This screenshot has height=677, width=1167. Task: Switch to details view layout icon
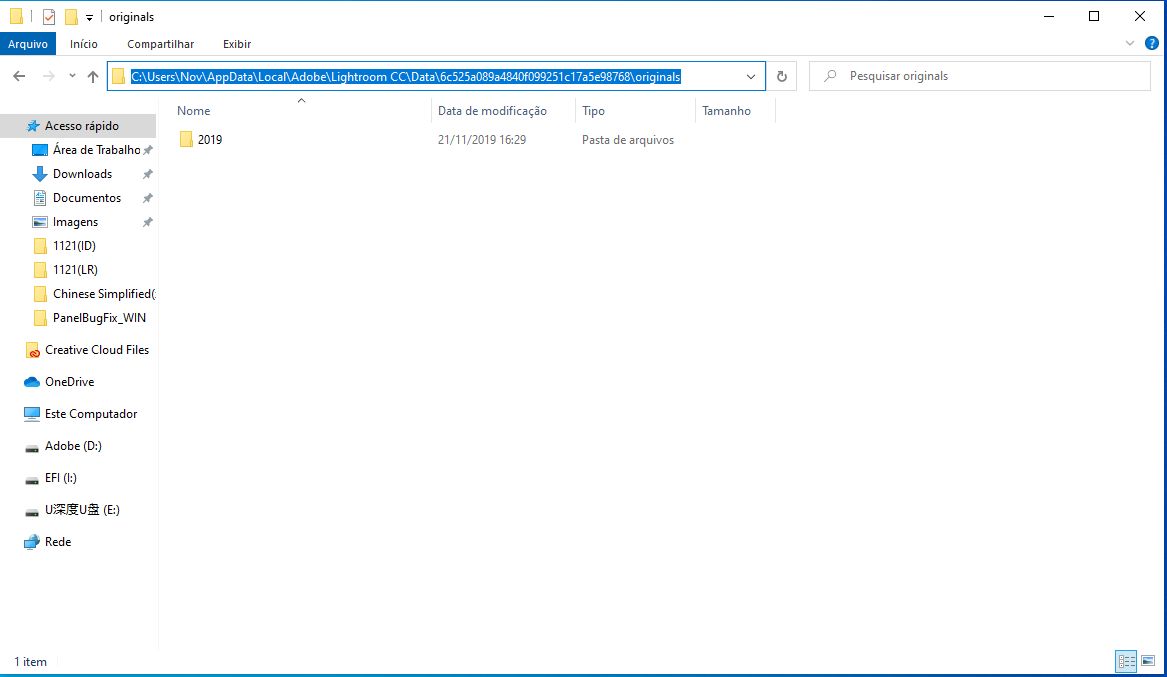(x=1127, y=661)
